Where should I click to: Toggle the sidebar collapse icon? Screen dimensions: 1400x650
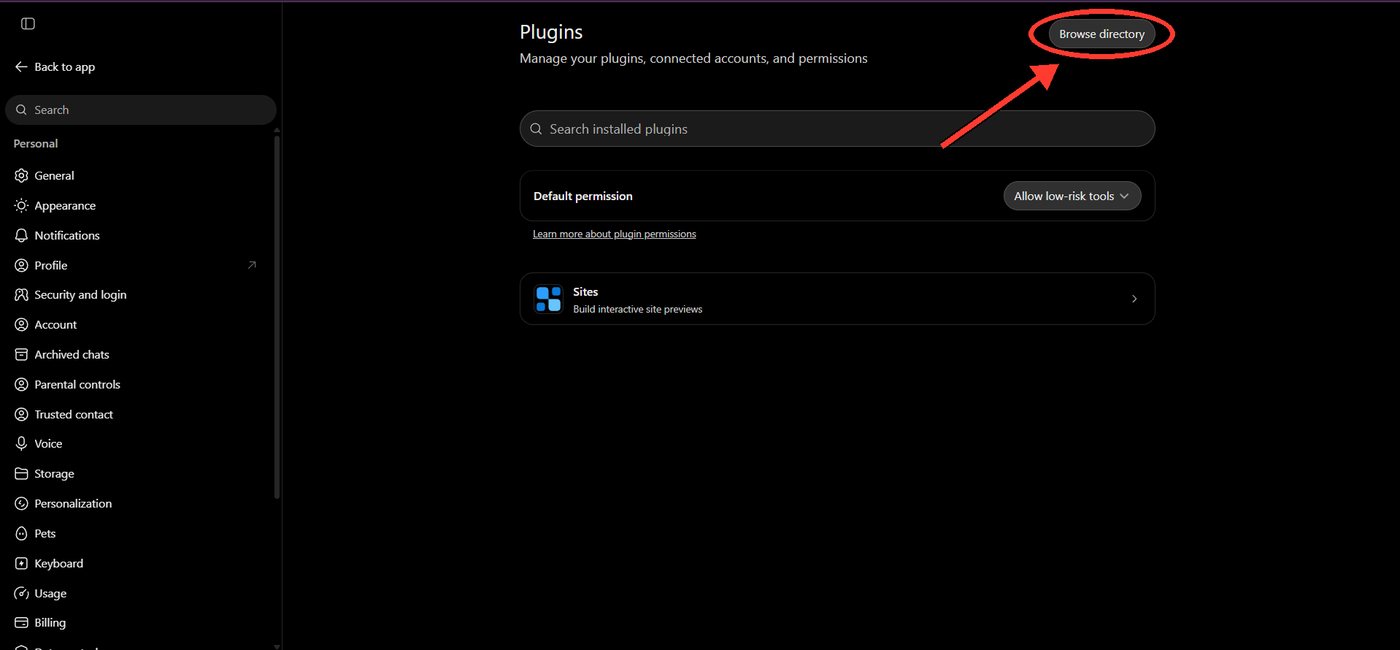(x=28, y=23)
